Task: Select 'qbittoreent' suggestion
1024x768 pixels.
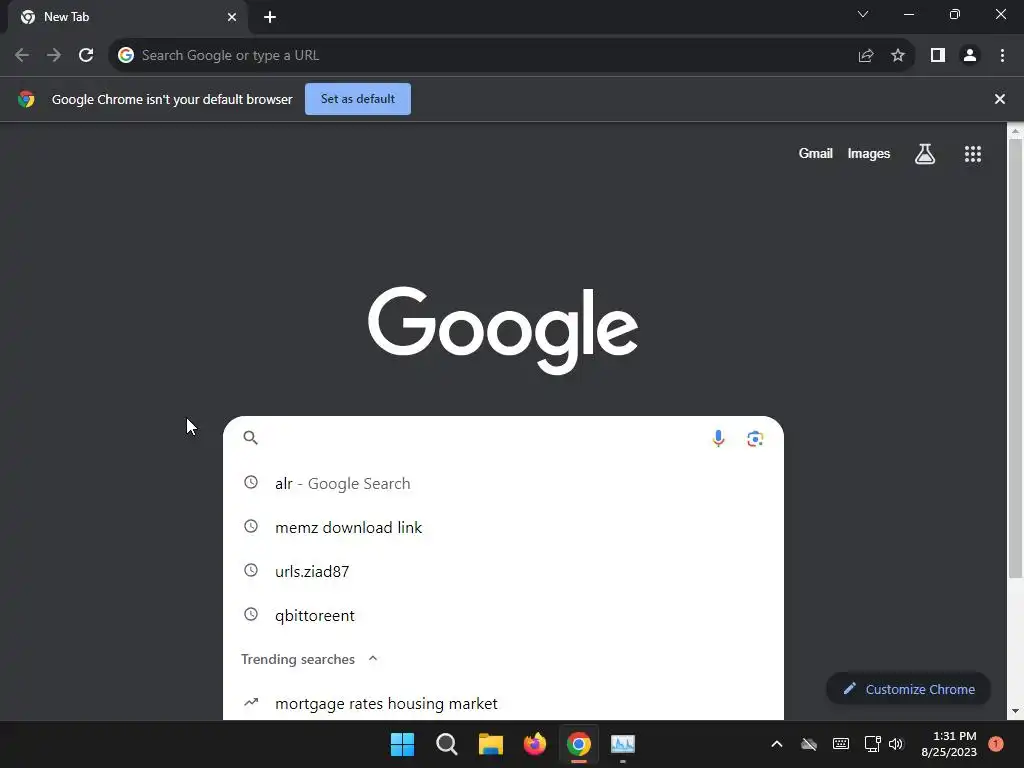Action: click(x=503, y=615)
